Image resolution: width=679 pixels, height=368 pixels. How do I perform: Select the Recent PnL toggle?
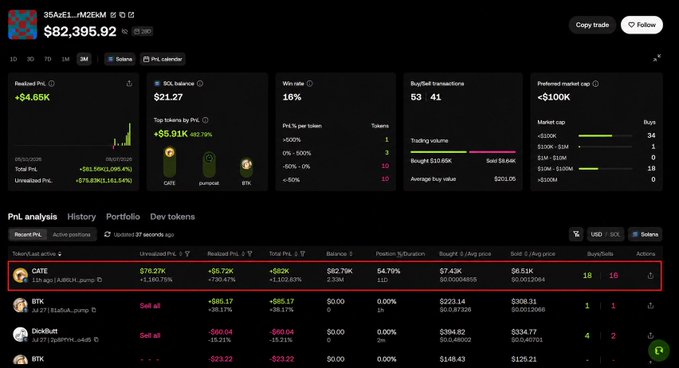[x=28, y=235]
